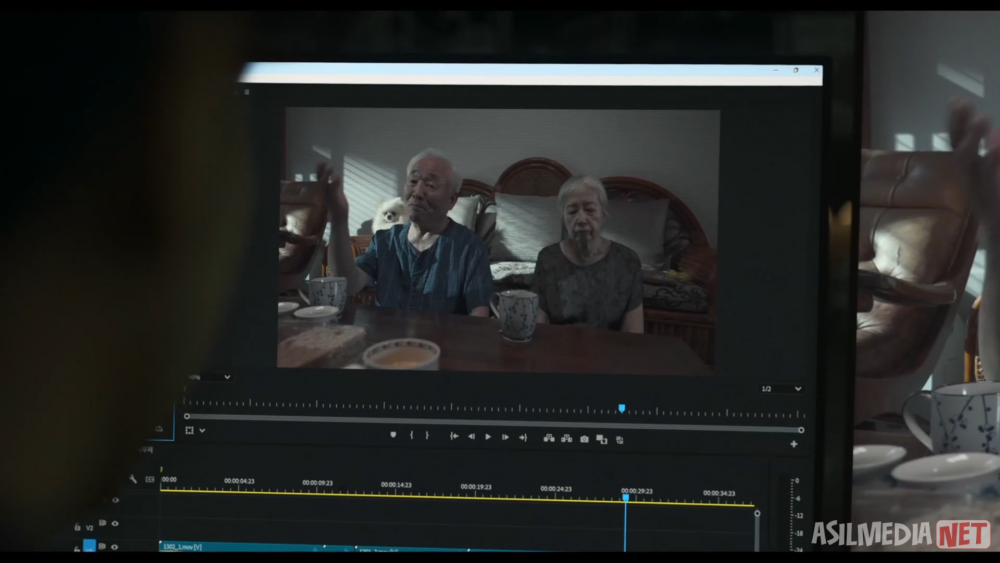Toggle the V1 source patching button
This screenshot has width=1000, height=563.
pos(89,546)
